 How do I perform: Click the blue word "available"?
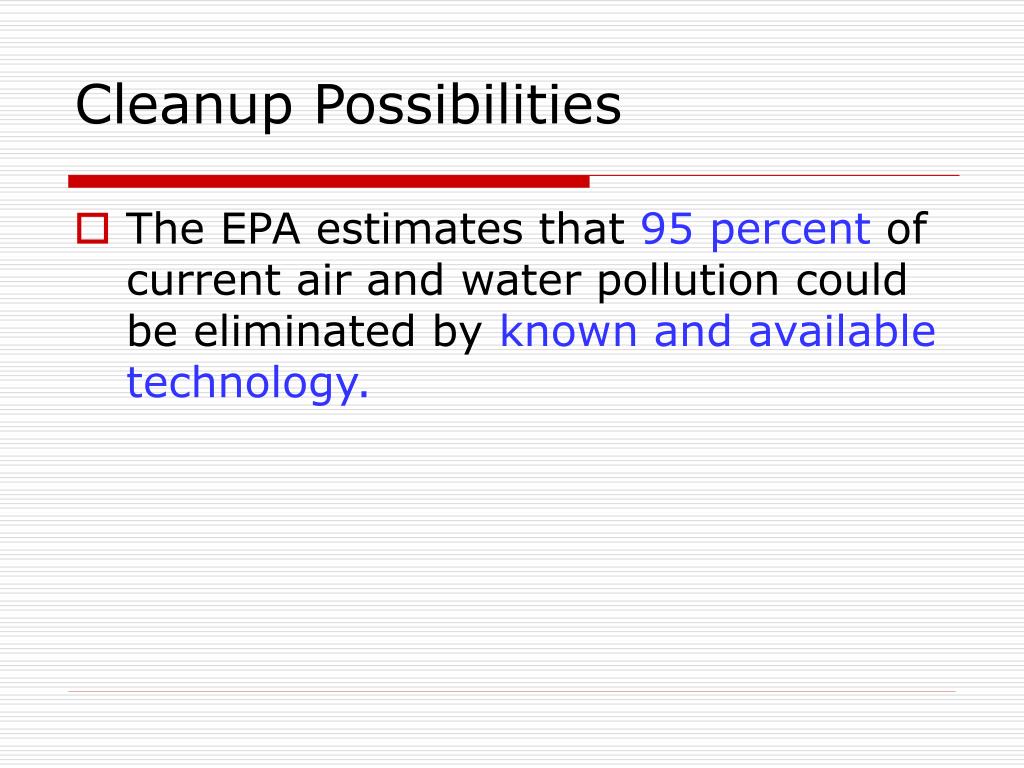tap(842, 330)
